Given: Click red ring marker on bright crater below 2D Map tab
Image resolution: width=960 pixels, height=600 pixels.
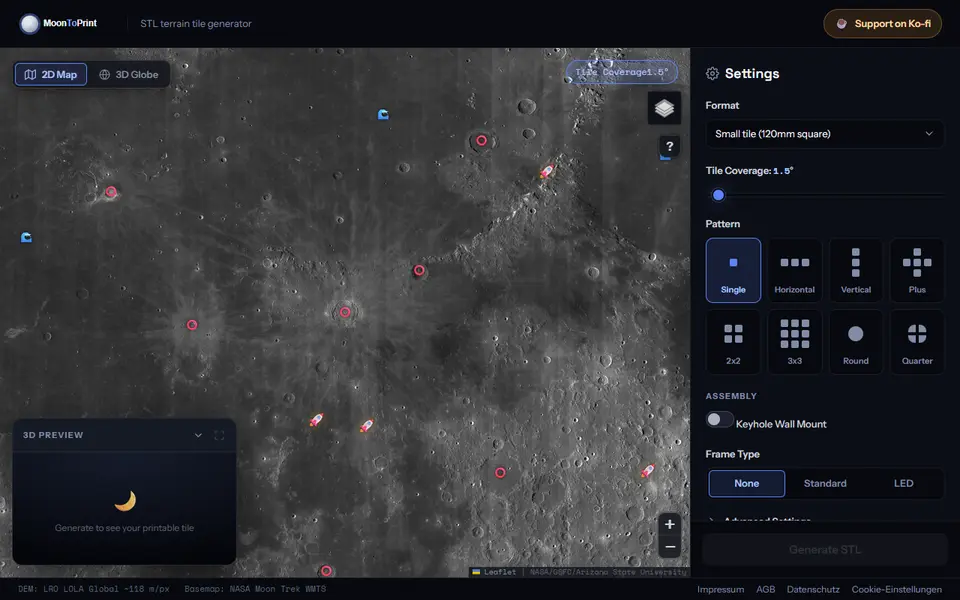Looking at the screenshot, I should [x=111, y=192].
